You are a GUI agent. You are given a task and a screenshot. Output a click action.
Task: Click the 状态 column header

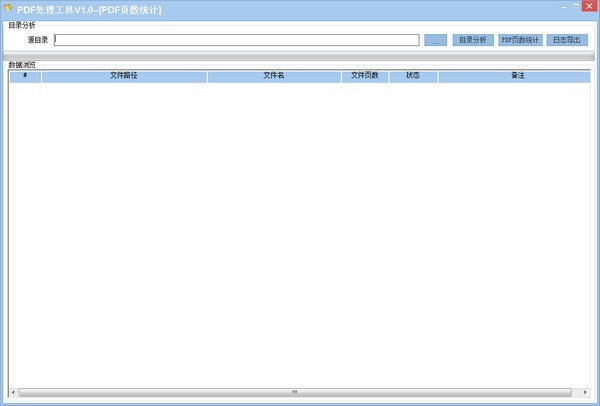413,76
